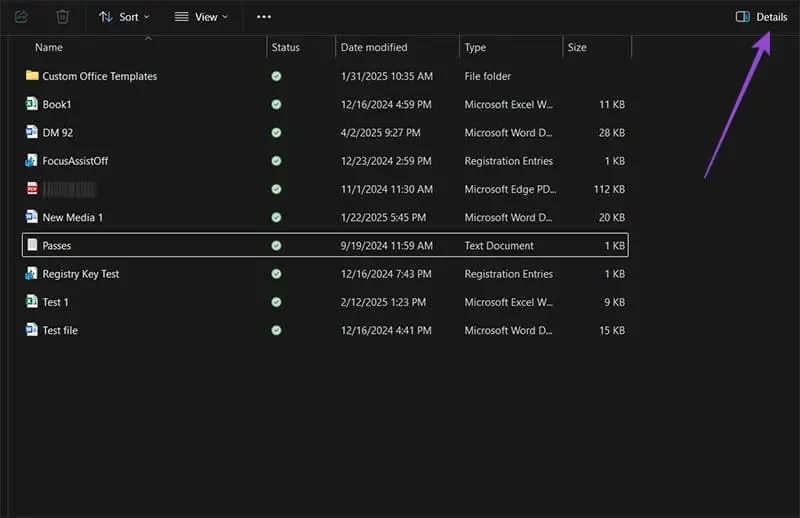Sort by the Size column header
Screen dimensions: 800x518
click(x=577, y=47)
